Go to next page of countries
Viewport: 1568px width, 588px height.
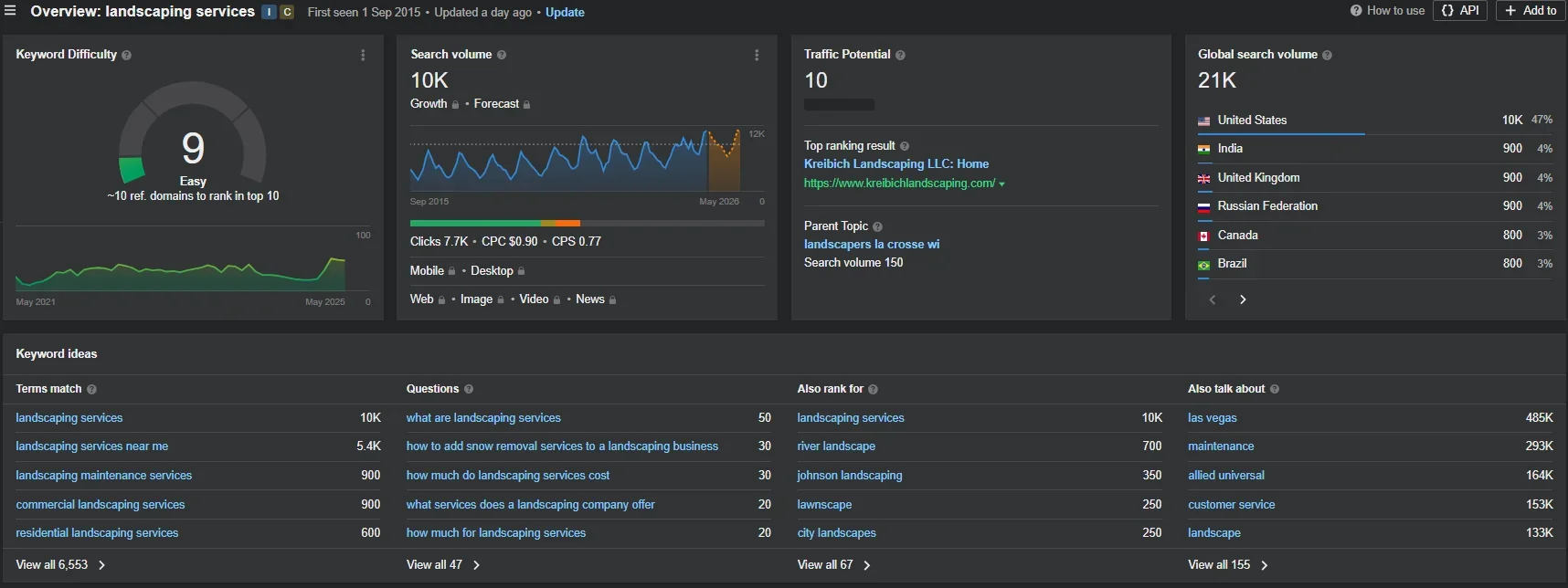coord(1243,299)
